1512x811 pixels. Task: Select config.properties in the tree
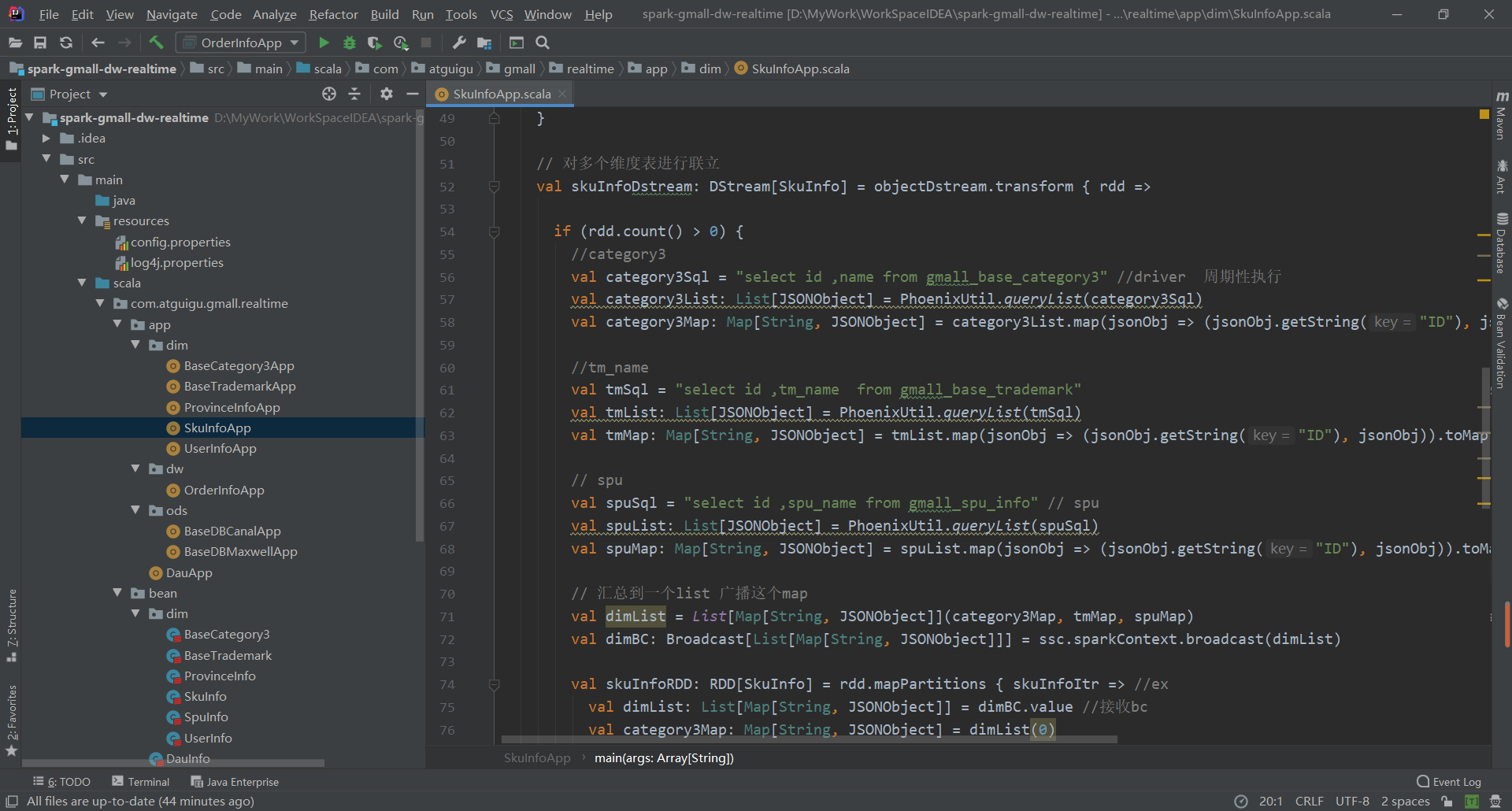point(180,242)
